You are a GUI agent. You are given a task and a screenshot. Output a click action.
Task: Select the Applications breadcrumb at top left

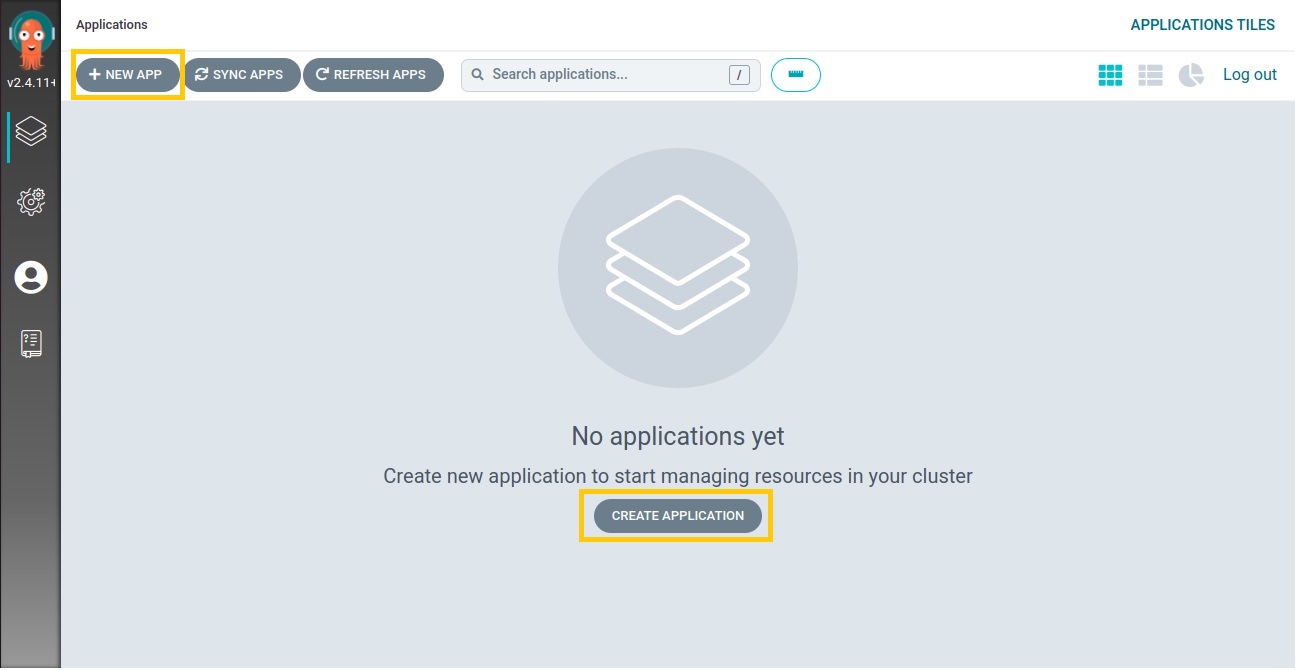point(112,25)
